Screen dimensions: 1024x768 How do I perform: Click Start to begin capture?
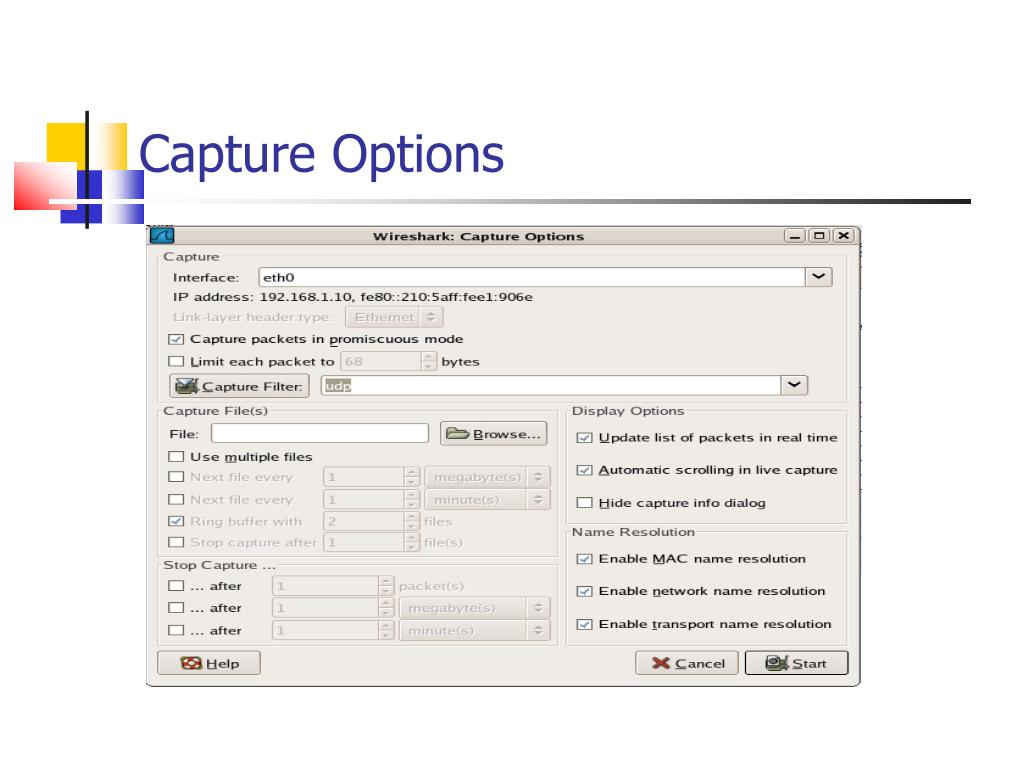pyautogui.click(x=796, y=663)
